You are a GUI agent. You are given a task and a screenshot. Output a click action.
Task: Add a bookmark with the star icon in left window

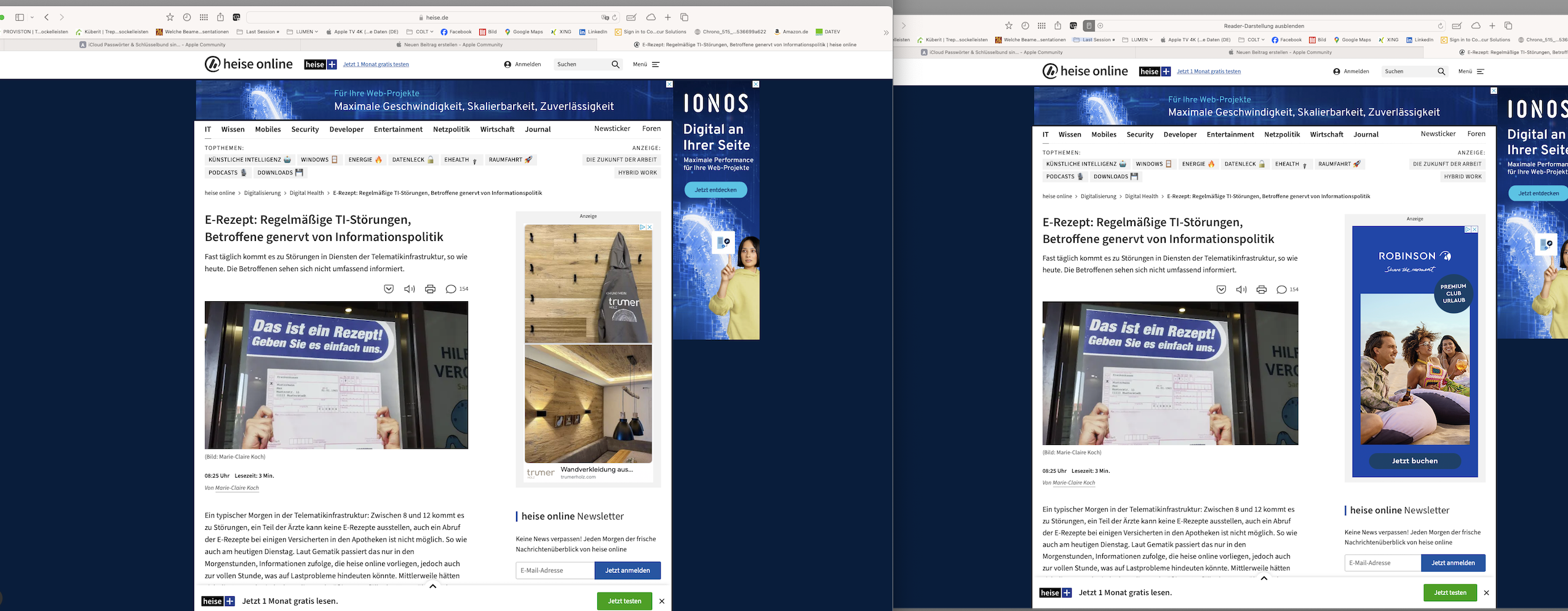170,17
